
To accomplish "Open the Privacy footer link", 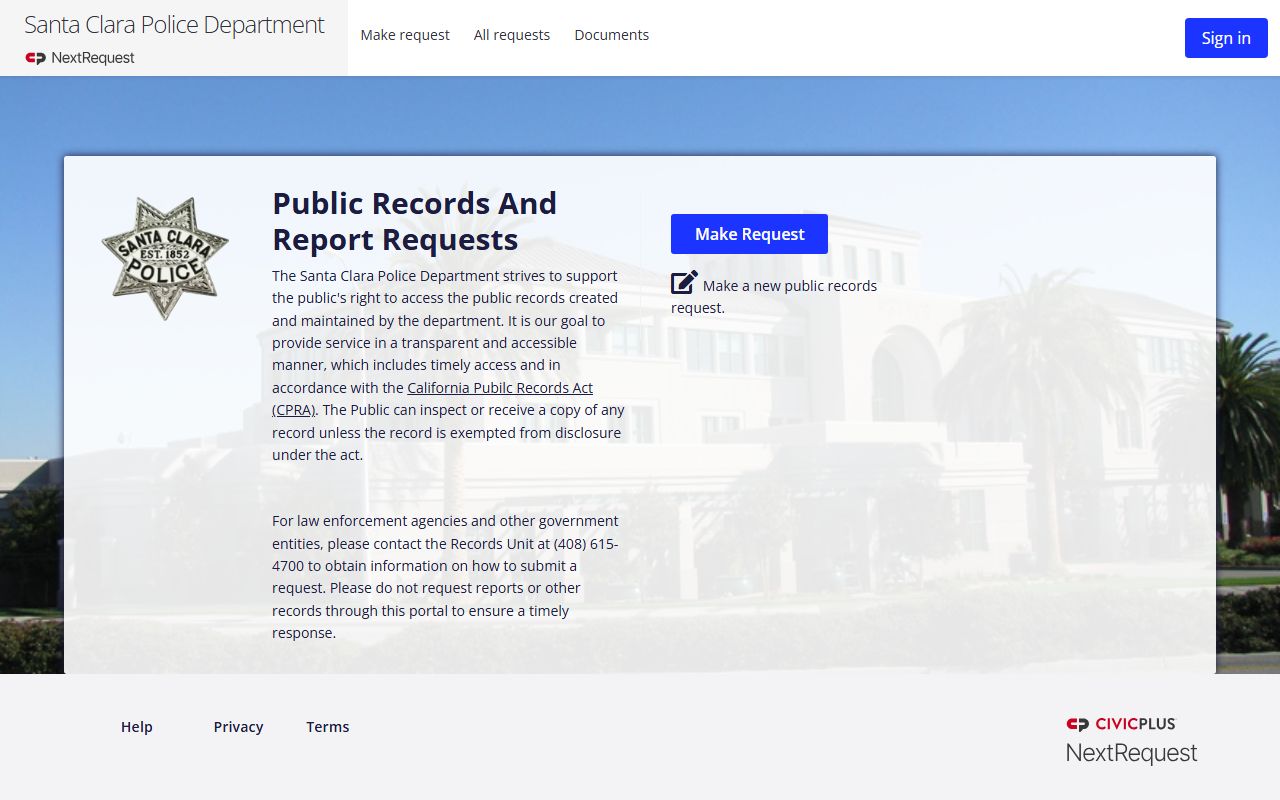I will (238, 727).
